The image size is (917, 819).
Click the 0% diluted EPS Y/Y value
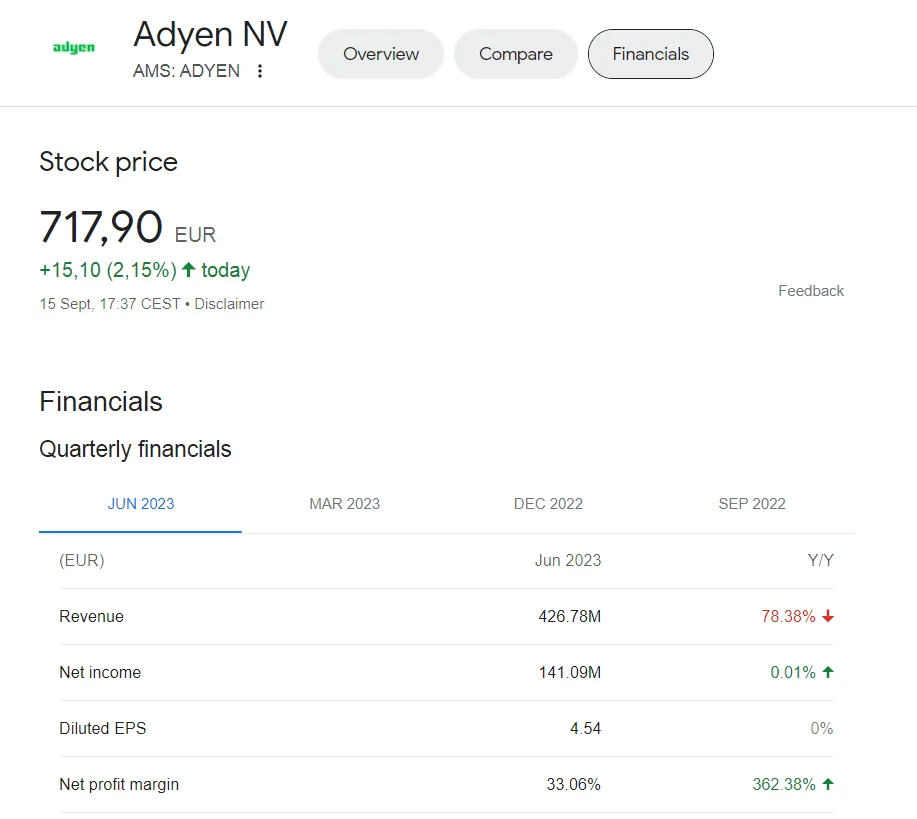tap(822, 728)
